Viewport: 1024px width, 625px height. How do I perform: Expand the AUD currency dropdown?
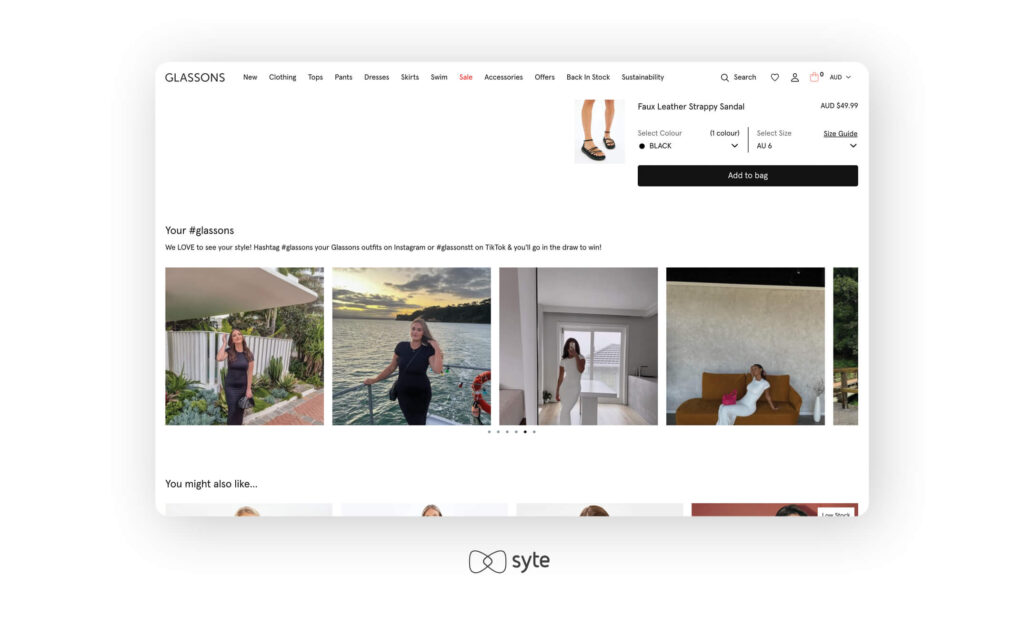pyautogui.click(x=840, y=77)
